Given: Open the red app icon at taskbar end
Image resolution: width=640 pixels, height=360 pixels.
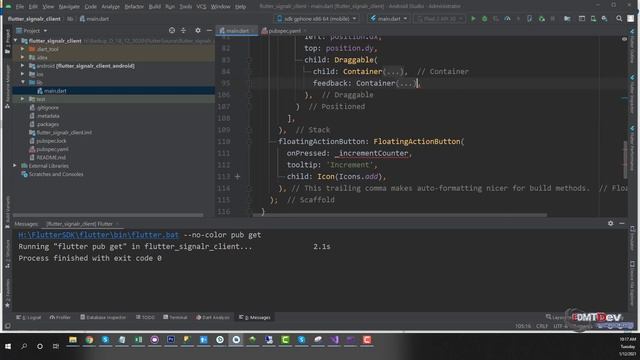Looking at the screenshot, I should pos(367,340).
